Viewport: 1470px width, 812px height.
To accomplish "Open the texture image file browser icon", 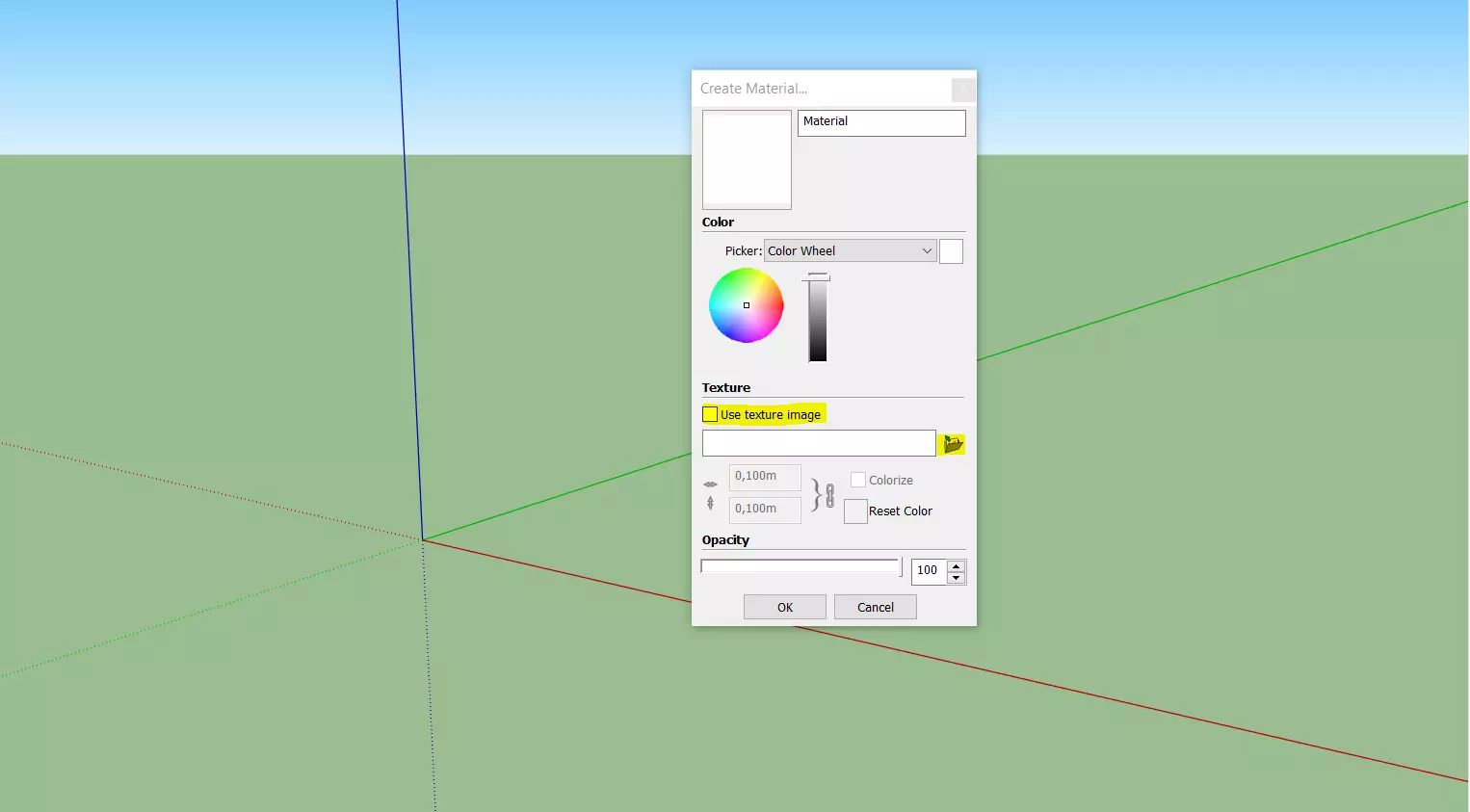I will pos(952,443).
